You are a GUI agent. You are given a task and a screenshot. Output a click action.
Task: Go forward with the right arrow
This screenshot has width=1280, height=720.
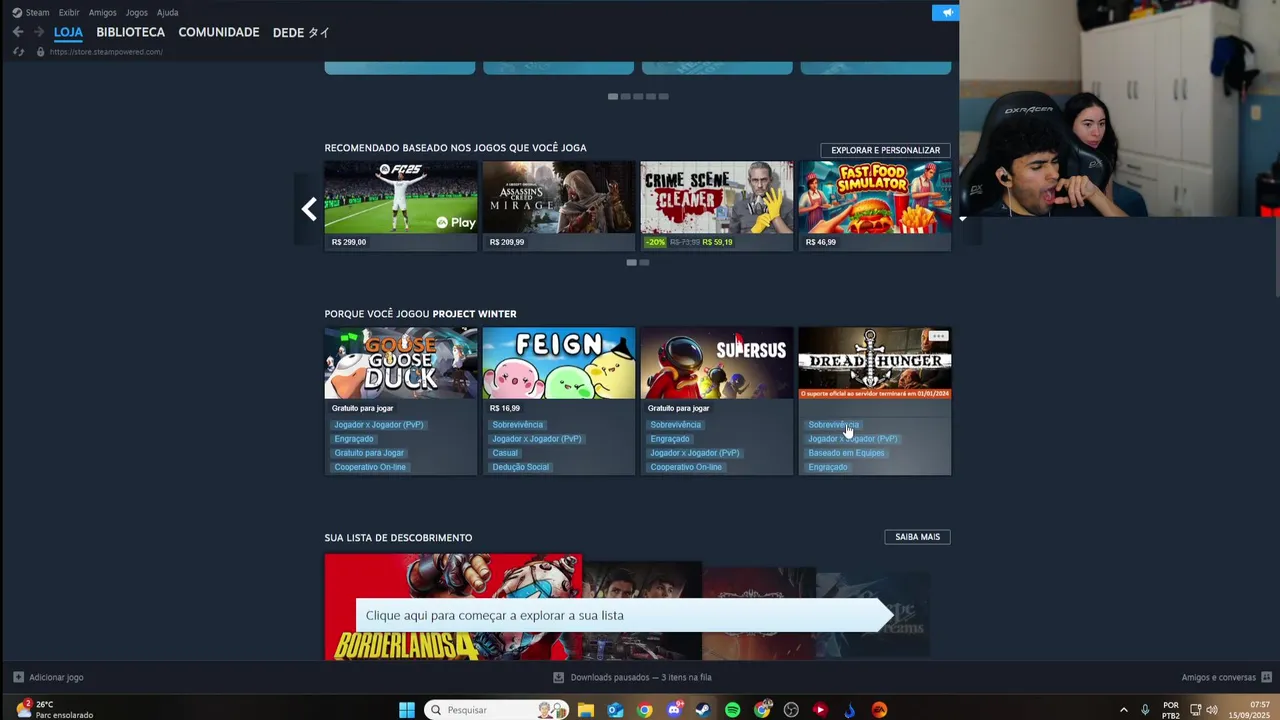(39, 32)
